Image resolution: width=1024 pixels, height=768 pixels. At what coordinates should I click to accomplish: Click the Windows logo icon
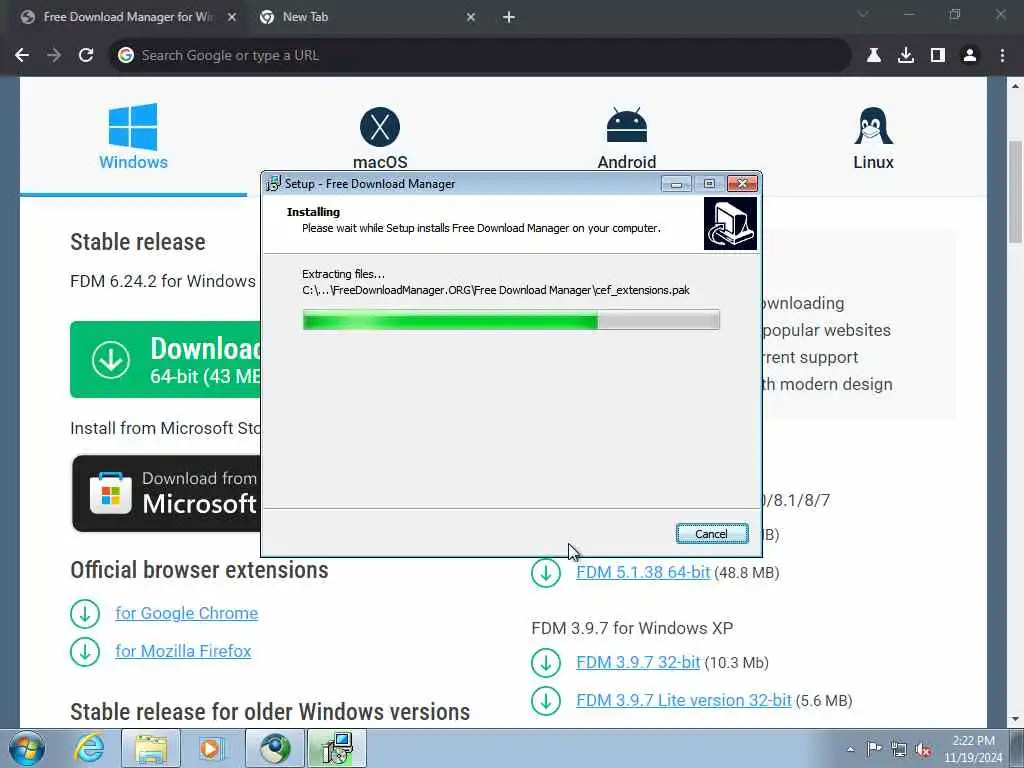[133, 127]
